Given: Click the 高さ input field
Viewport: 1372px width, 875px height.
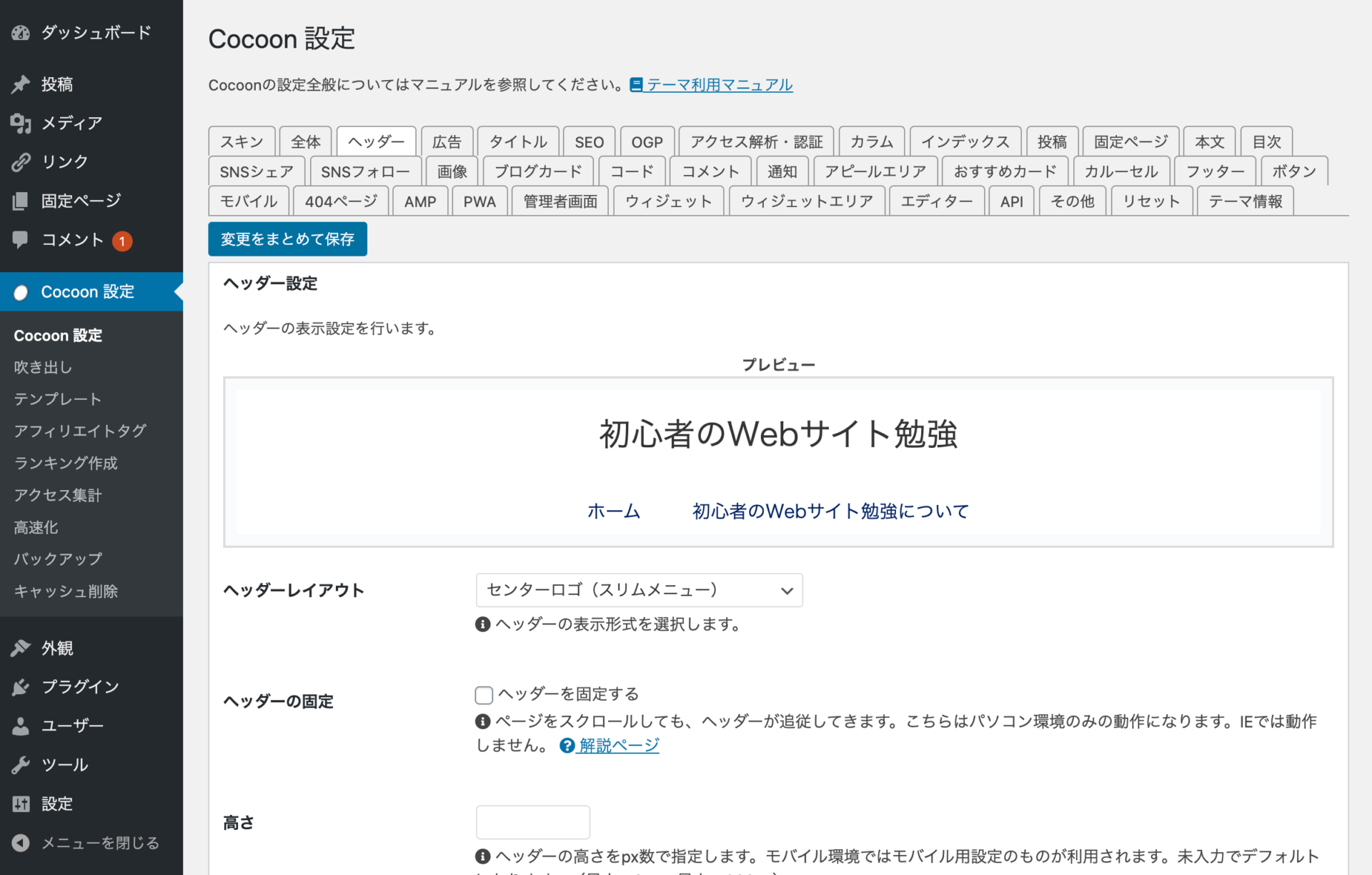Looking at the screenshot, I should tap(533, 822).
